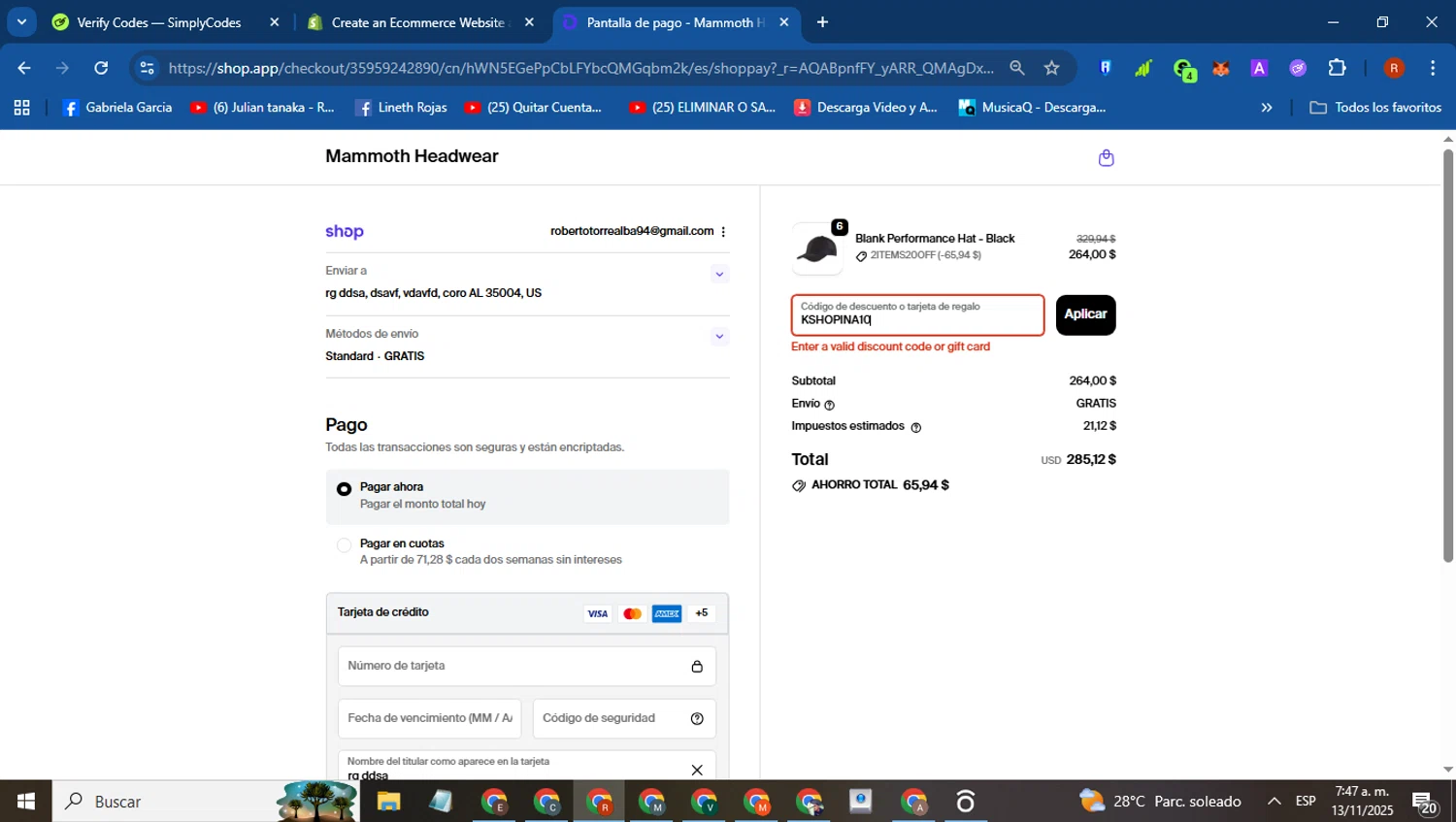Click the browser address bar URL
Image resolution: width=1456 pixels, height=822 pixels.
click(x=580, y=68)
